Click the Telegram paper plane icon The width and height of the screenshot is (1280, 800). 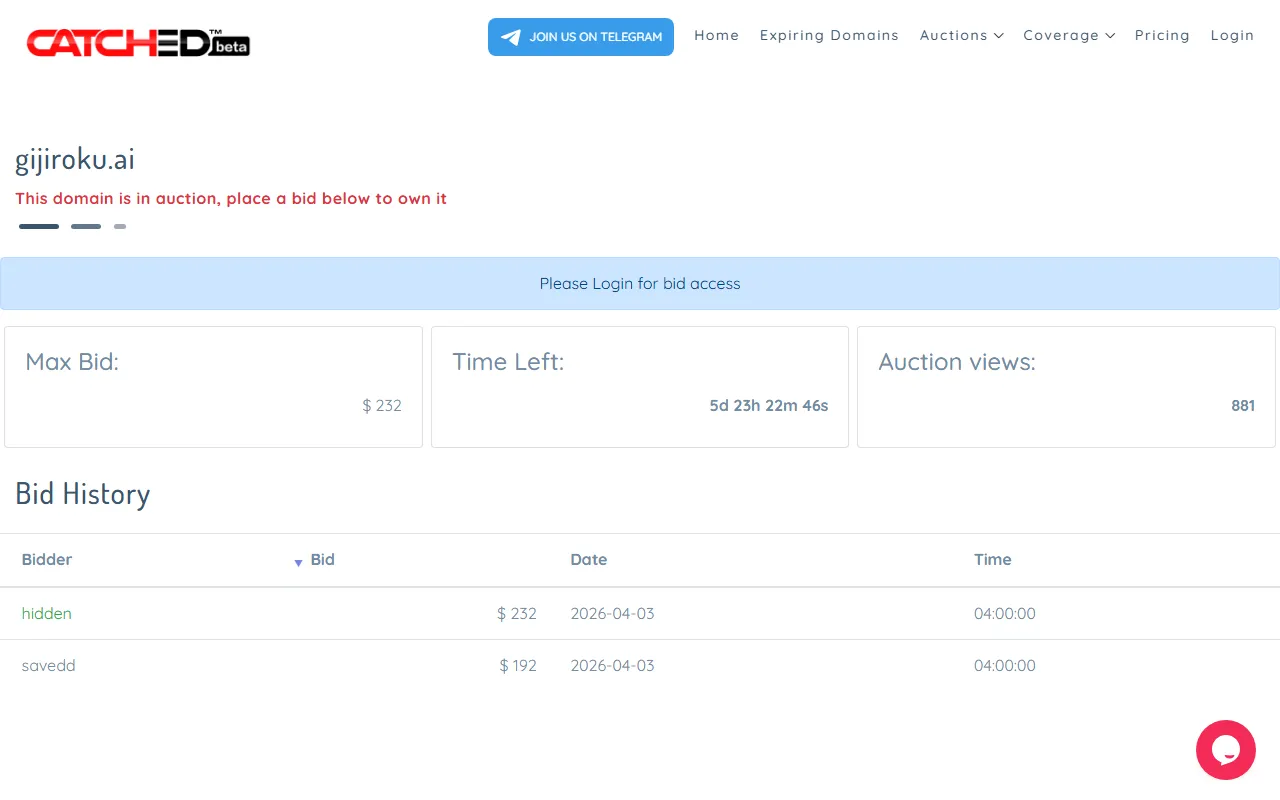tap(511, 37)
